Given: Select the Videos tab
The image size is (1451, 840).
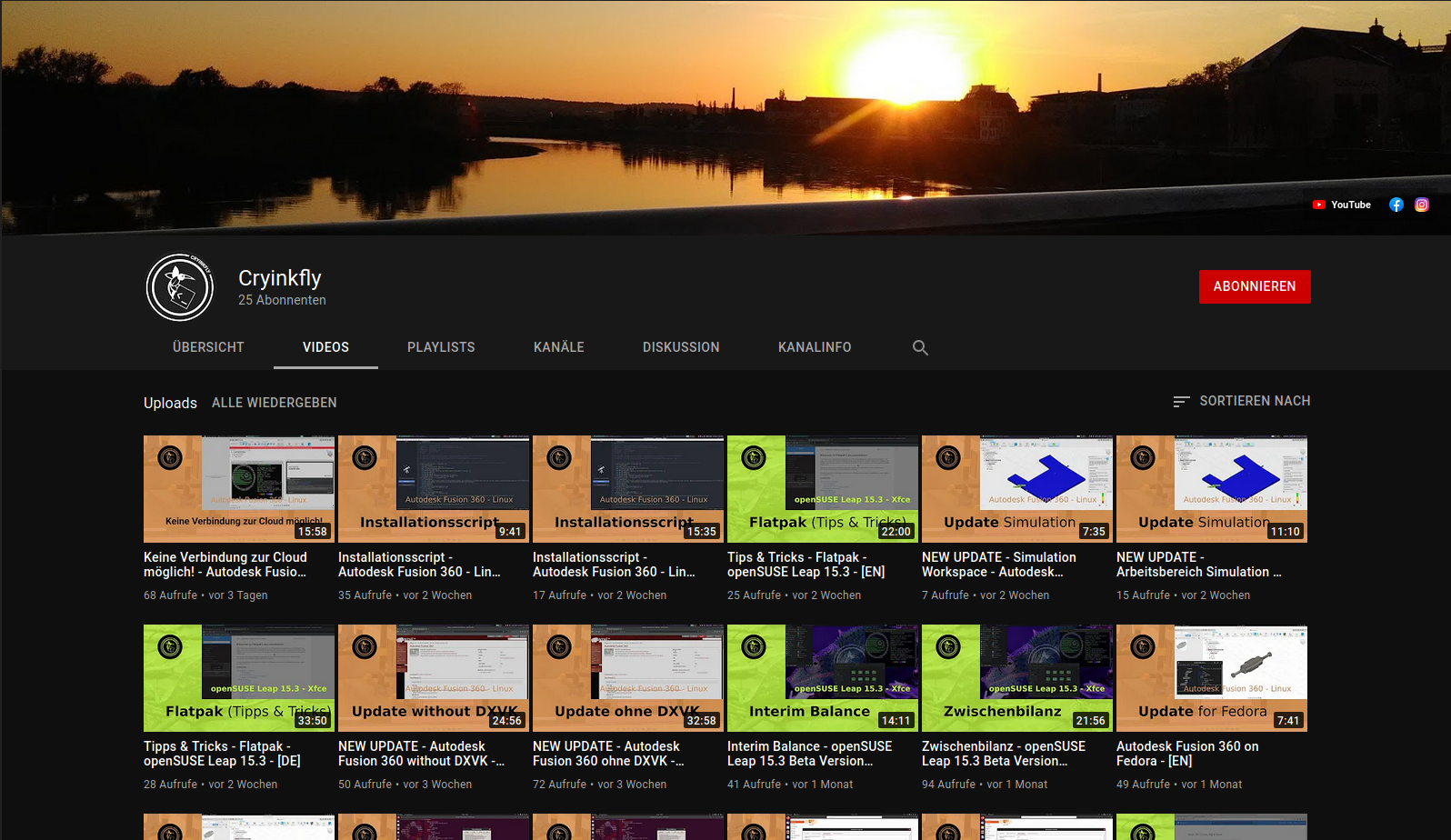Looking at the screenshot, I should click(x=325, y=347).
